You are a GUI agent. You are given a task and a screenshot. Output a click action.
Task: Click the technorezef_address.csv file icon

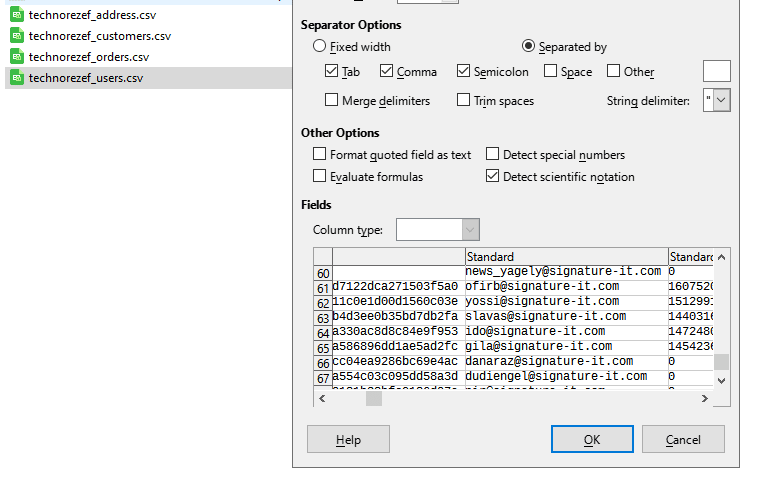[x=17, y=15]
